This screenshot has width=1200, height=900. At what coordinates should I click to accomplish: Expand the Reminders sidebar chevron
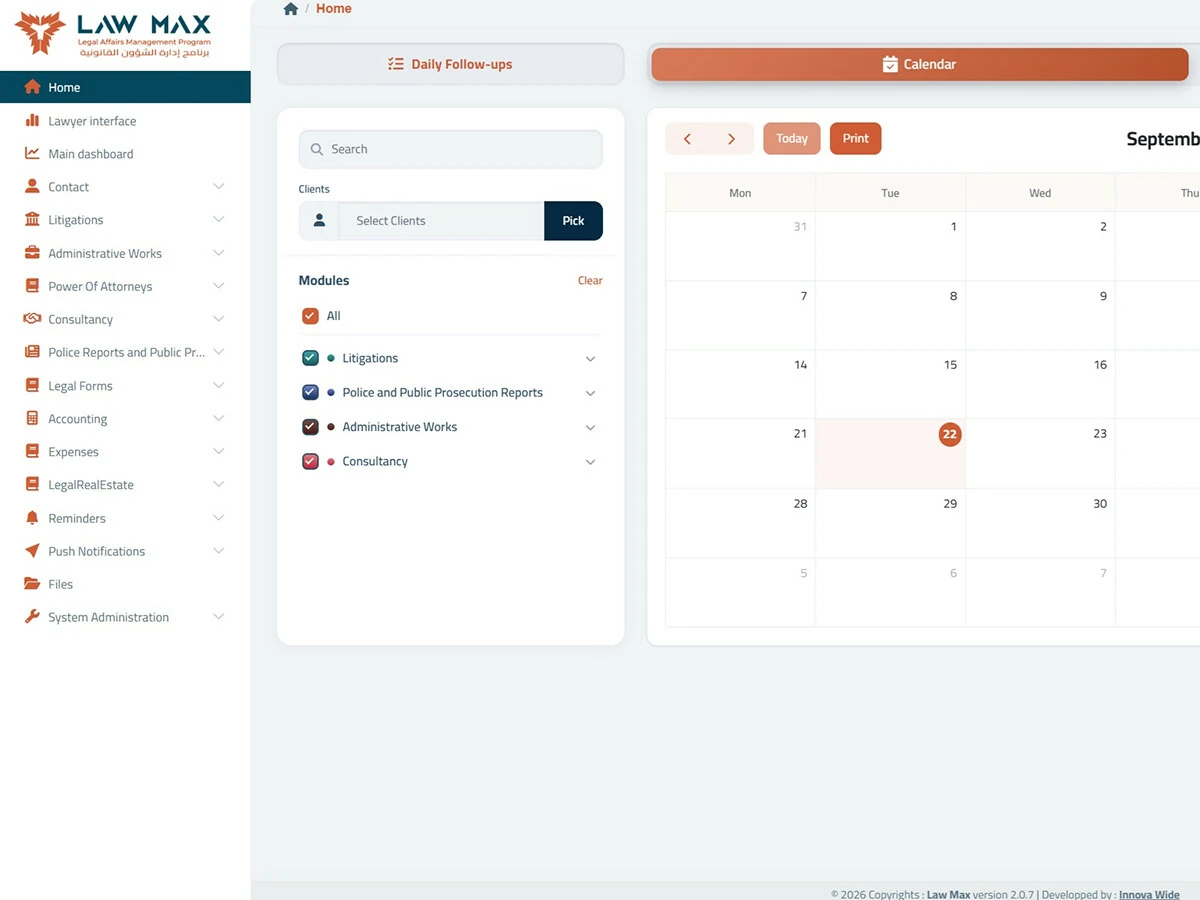[x=219, y=518]
